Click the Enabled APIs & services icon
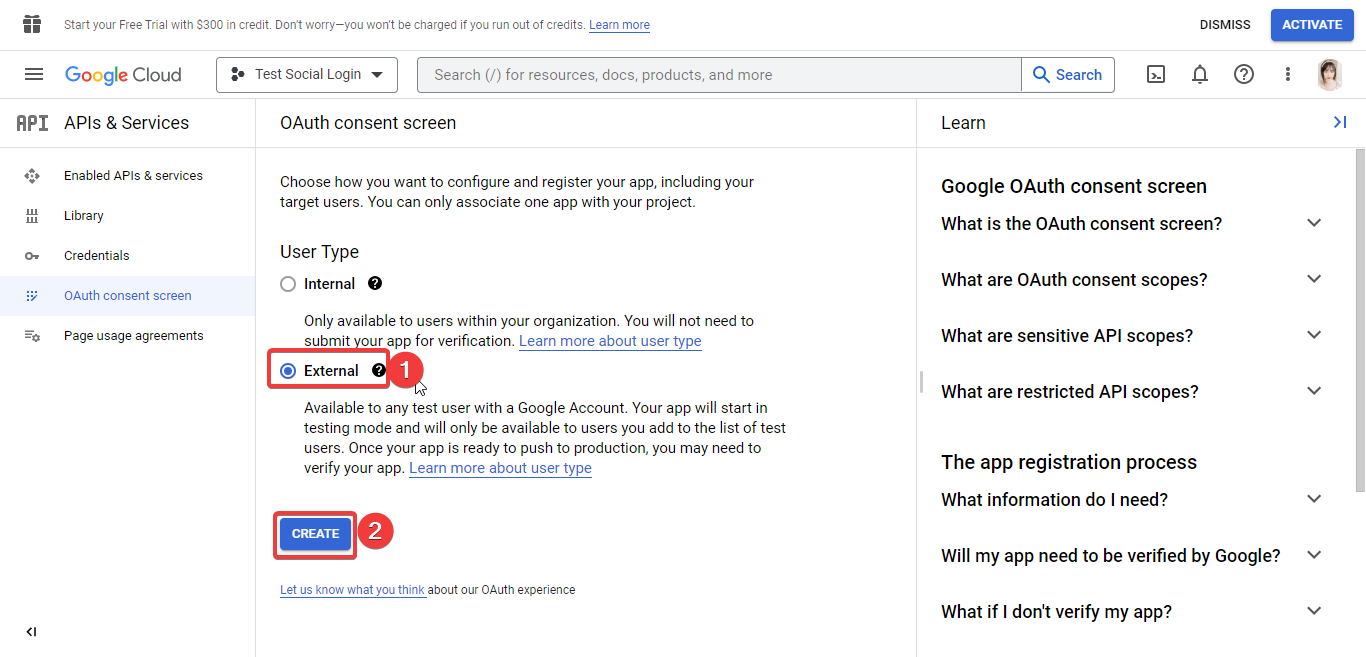This screenshot has height=657, width=1366. tap(32, 176)
